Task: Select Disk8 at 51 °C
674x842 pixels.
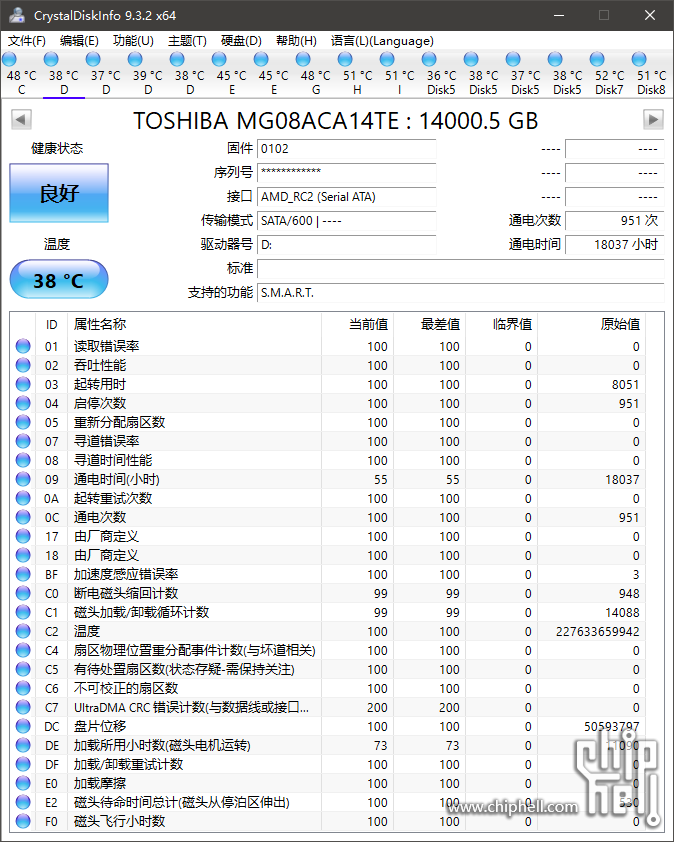Action: (651, 74)
